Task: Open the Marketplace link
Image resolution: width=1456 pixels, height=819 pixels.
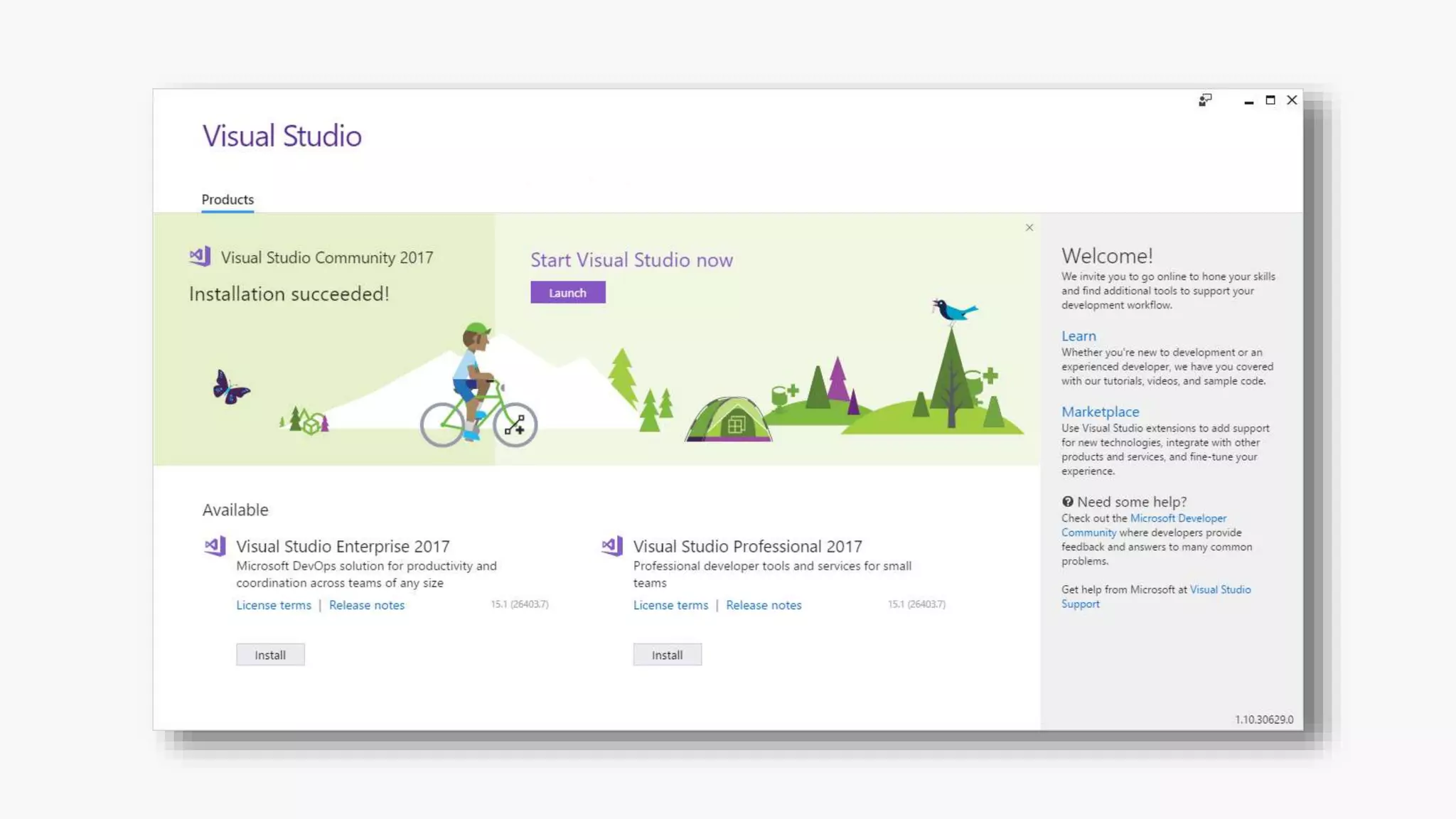Action: coord(1100,412)
